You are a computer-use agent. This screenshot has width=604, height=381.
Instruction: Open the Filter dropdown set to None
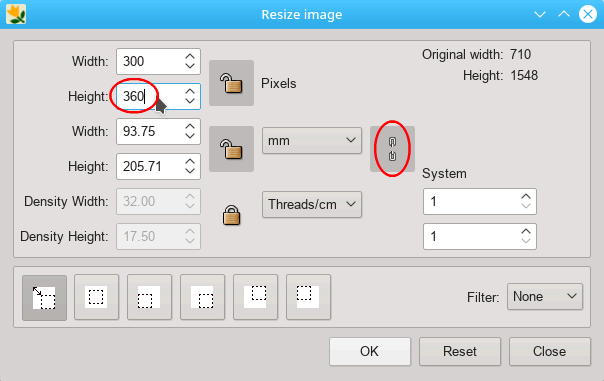pos(545,297)
